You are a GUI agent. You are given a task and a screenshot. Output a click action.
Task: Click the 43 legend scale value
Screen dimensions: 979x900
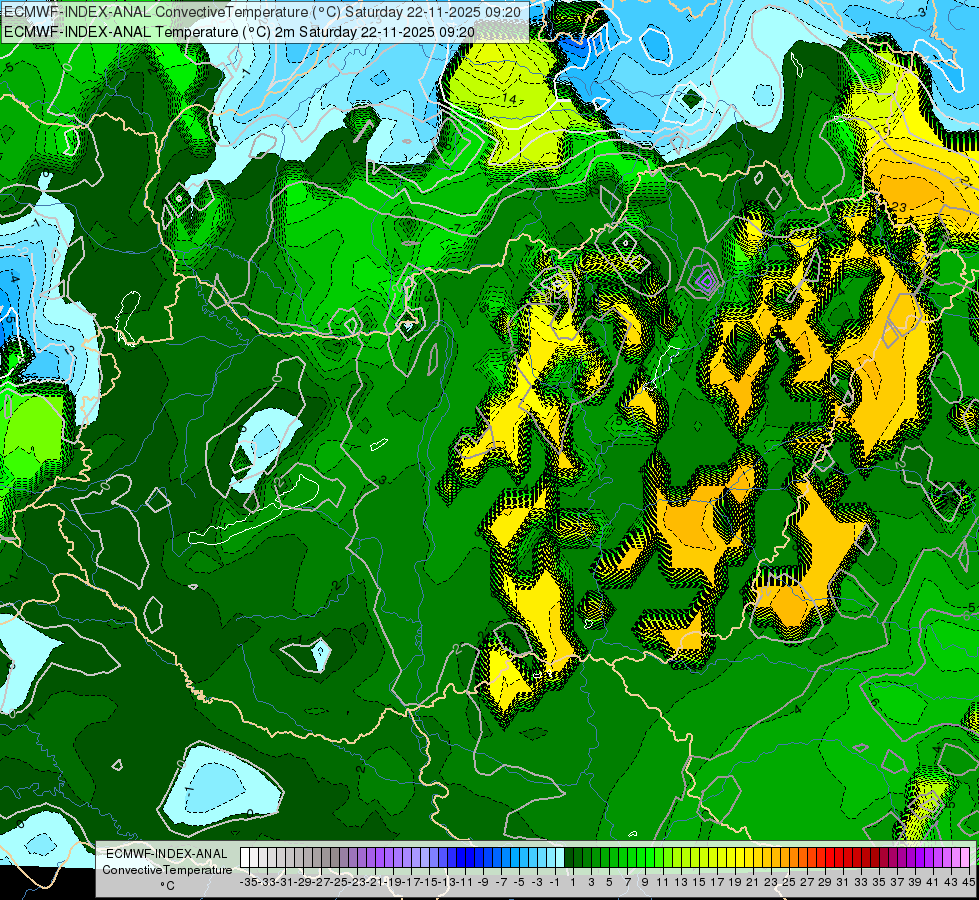951,882
